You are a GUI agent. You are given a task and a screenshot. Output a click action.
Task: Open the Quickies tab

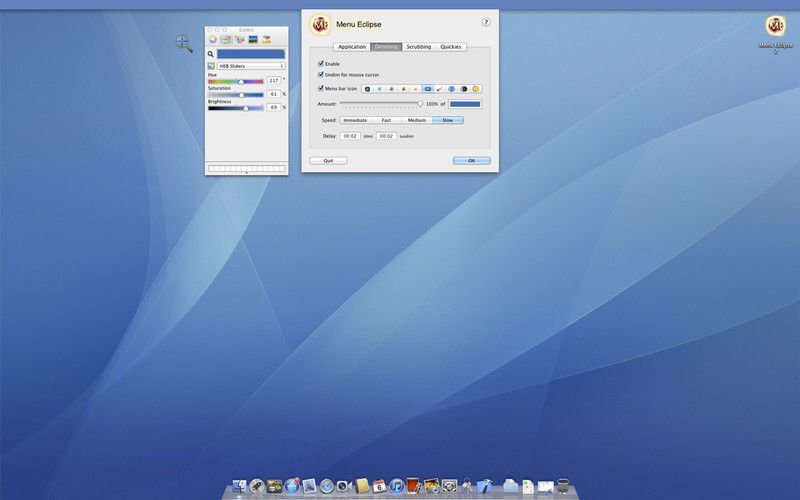(x=451, y=47)
